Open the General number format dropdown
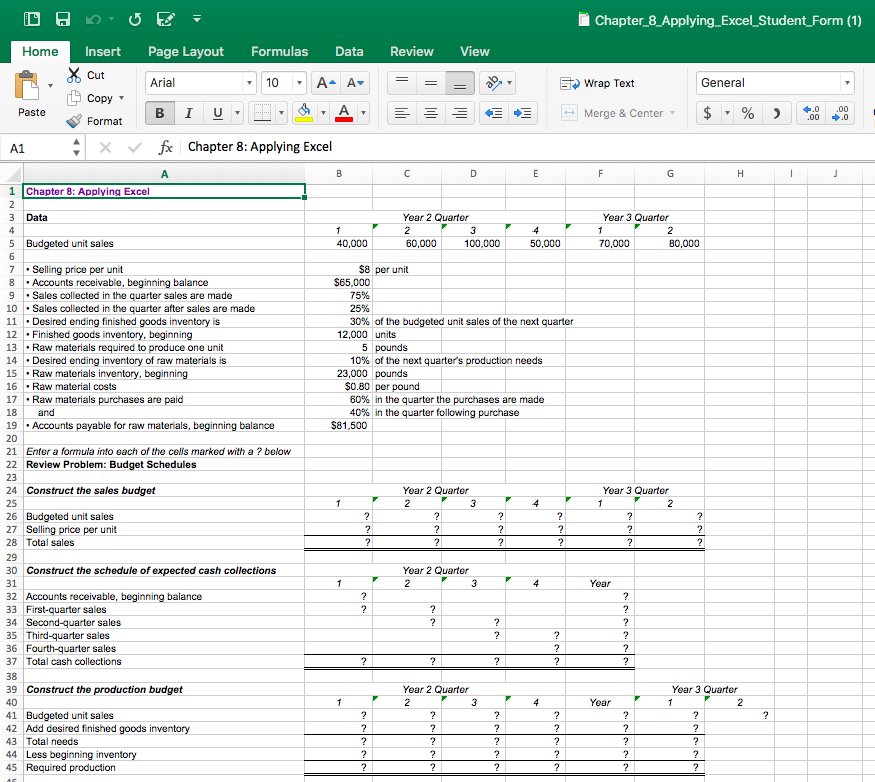 [x=848, y=82]
